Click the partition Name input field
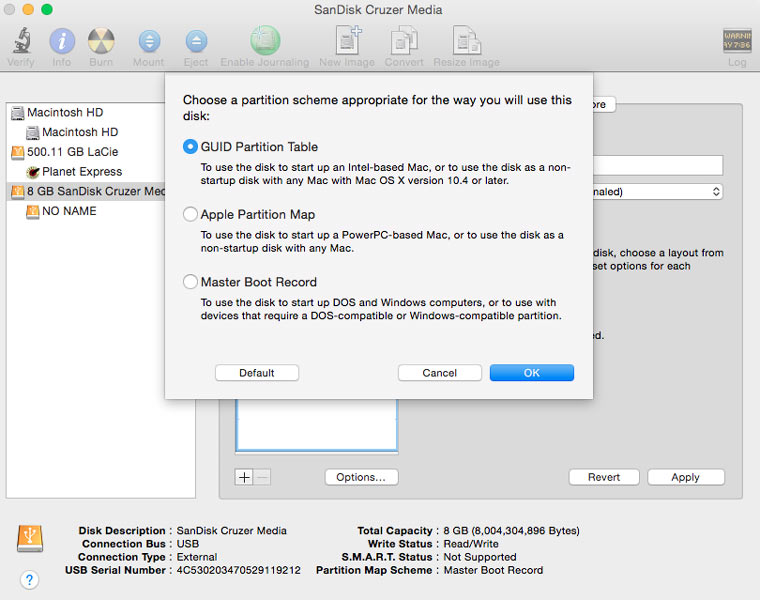Screen dimensions: 760x600 [658, 165]
